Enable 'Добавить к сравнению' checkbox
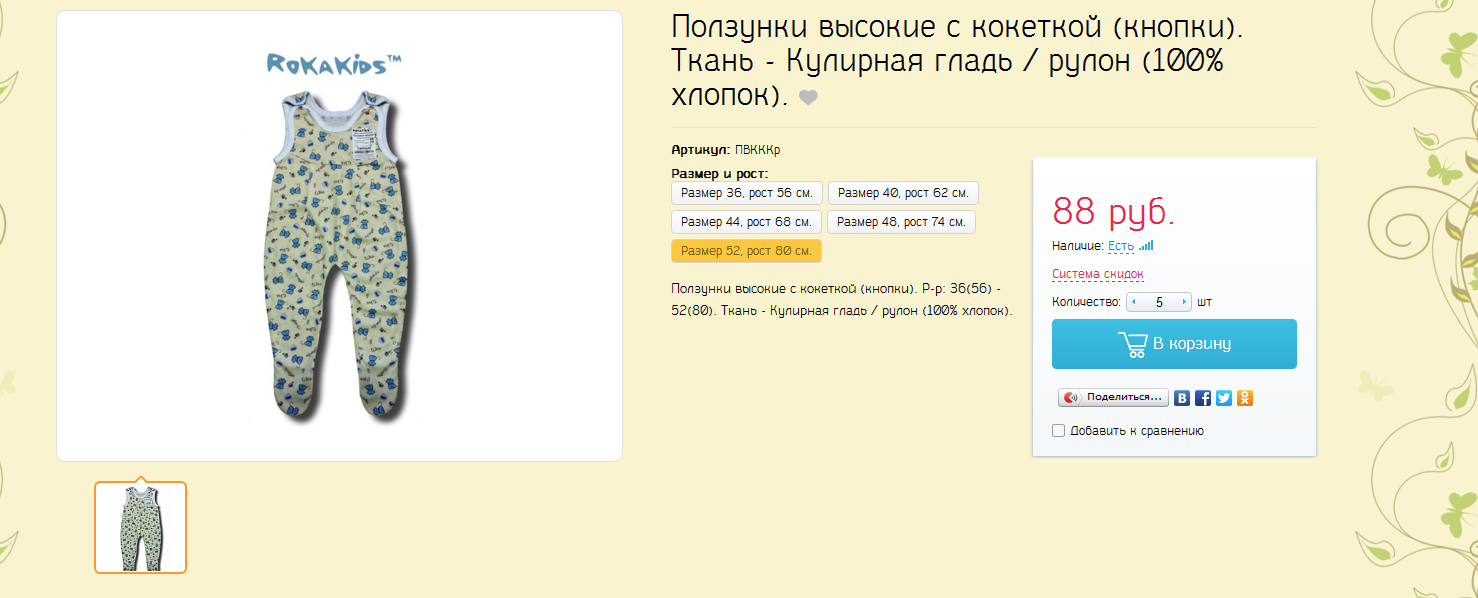The image size is (1478, 598). click(x=1059, y=431)
